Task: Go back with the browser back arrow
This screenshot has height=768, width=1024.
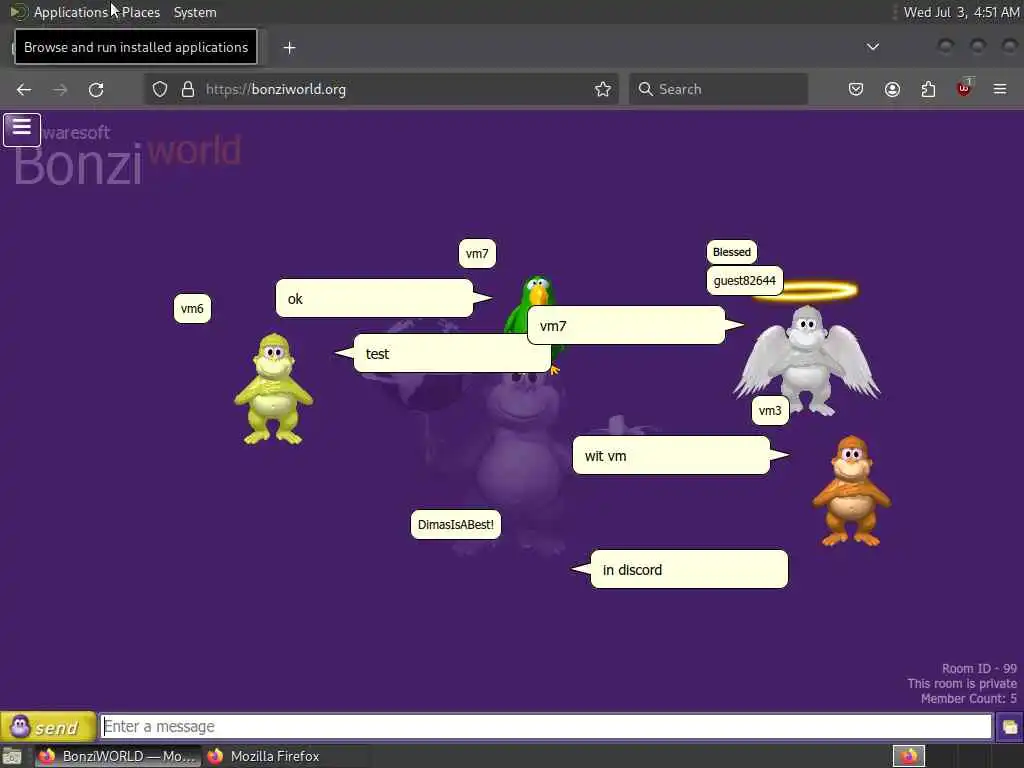Action: pyautogui.click(x=24, y=89)
